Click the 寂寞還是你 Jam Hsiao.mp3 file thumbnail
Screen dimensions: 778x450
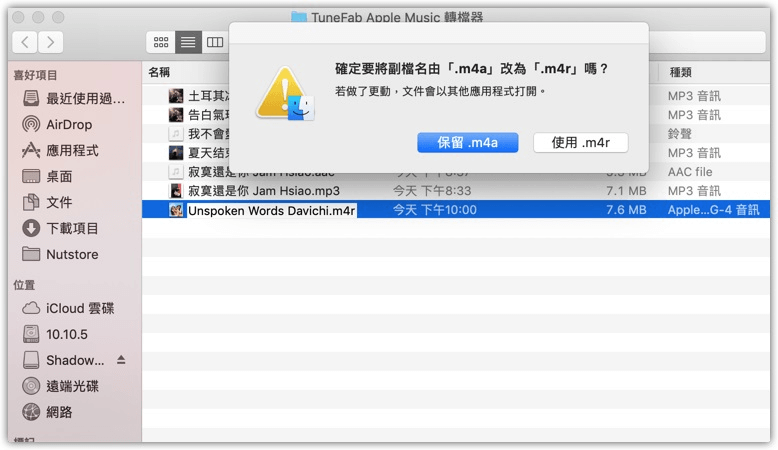point(176,191)
